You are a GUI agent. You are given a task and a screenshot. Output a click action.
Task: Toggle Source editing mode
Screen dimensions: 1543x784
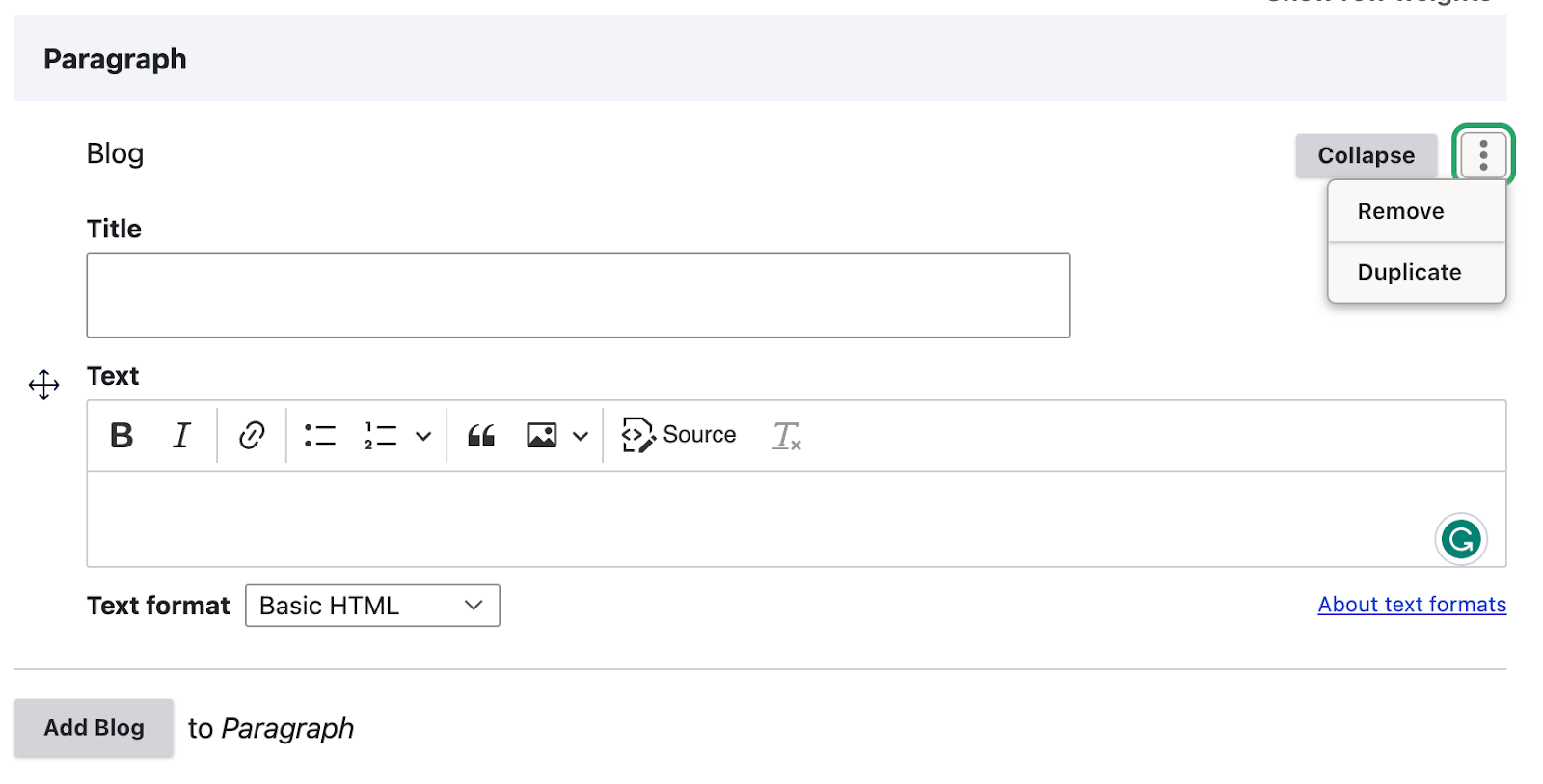tap(679, 436)
